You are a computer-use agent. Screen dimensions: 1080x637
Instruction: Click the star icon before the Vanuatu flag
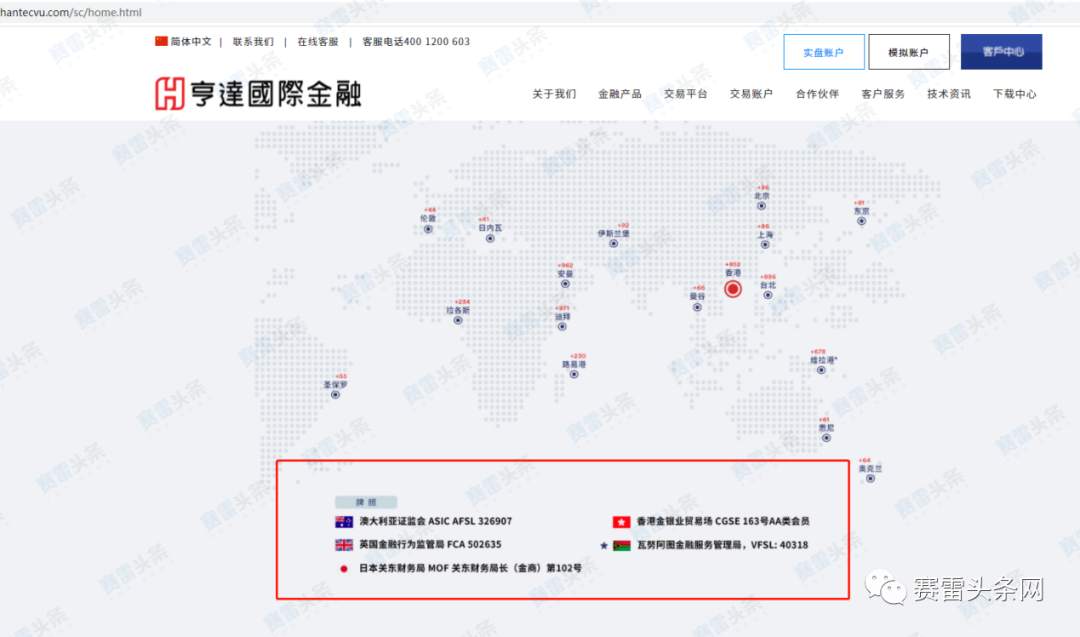[604, 545]
